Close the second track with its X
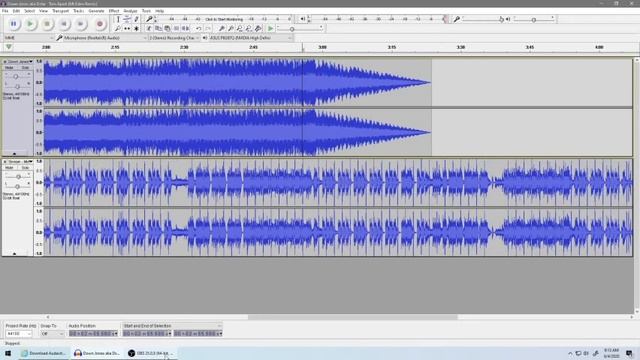640x360 pixels. pos(5,162)
